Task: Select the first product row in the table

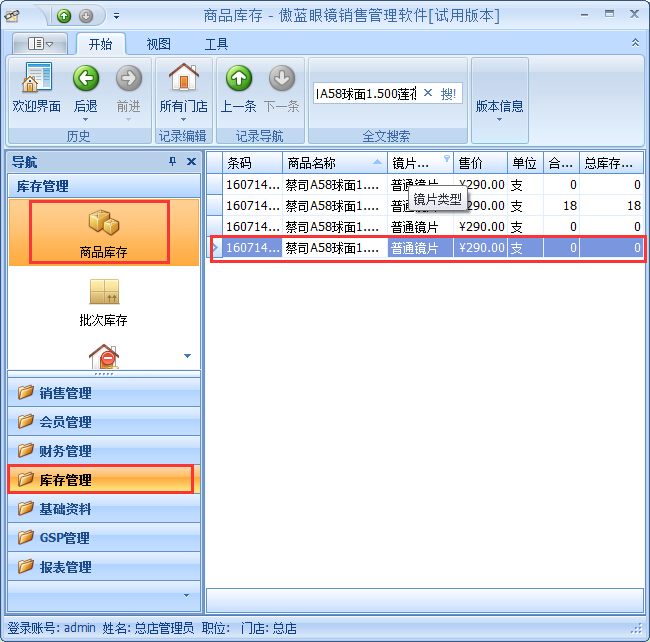Action: click(x=425, y=184)
